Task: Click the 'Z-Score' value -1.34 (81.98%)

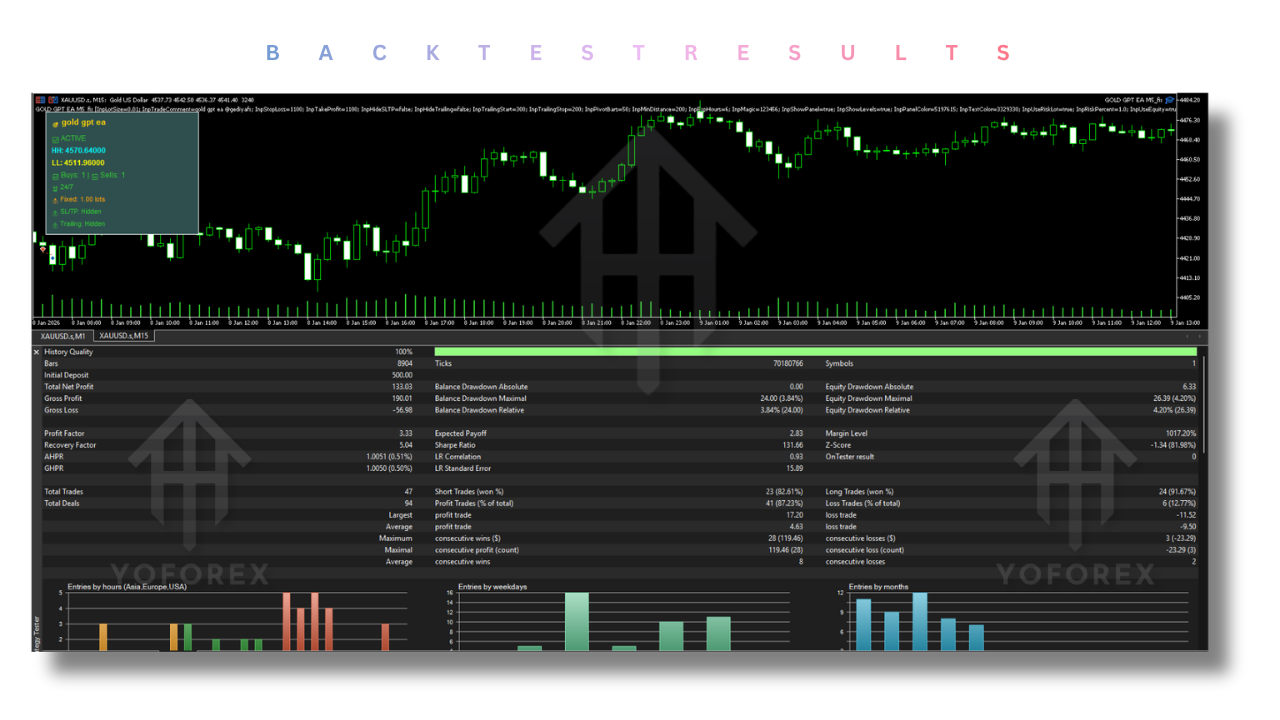Action: 1172,445
